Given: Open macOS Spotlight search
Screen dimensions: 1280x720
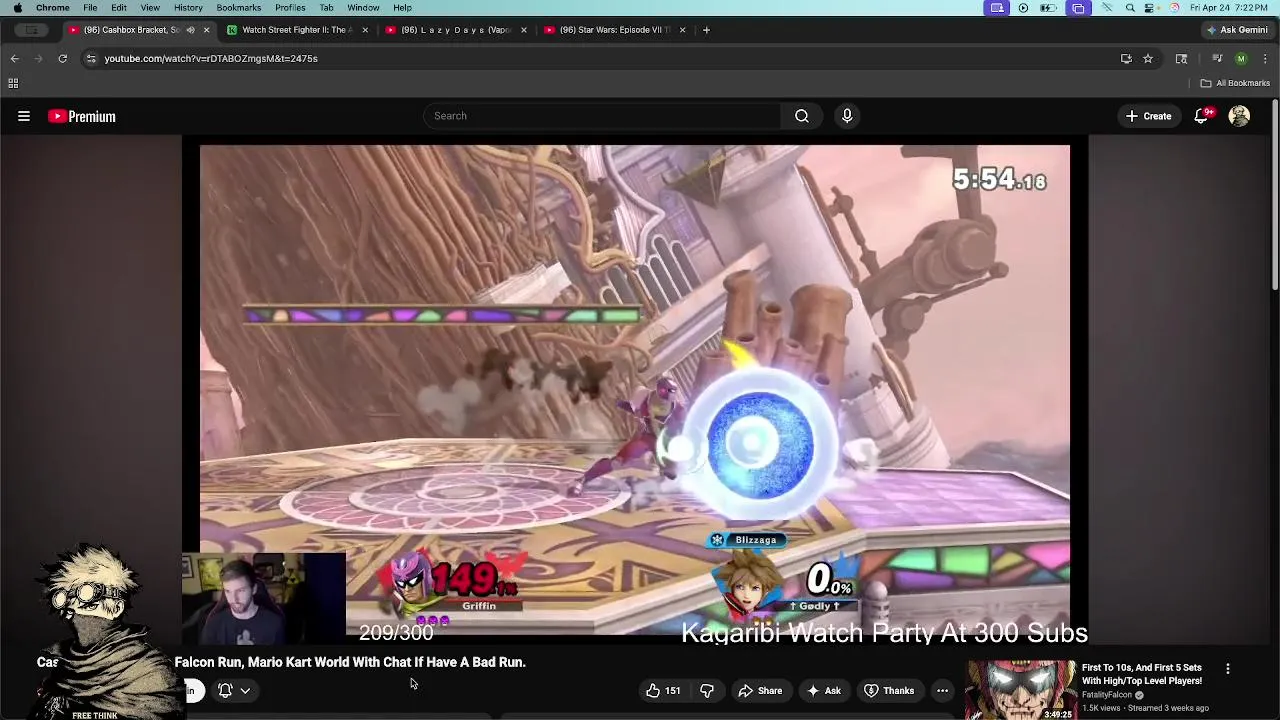Looking at the screenshot, I should [x=1130, y=8].
